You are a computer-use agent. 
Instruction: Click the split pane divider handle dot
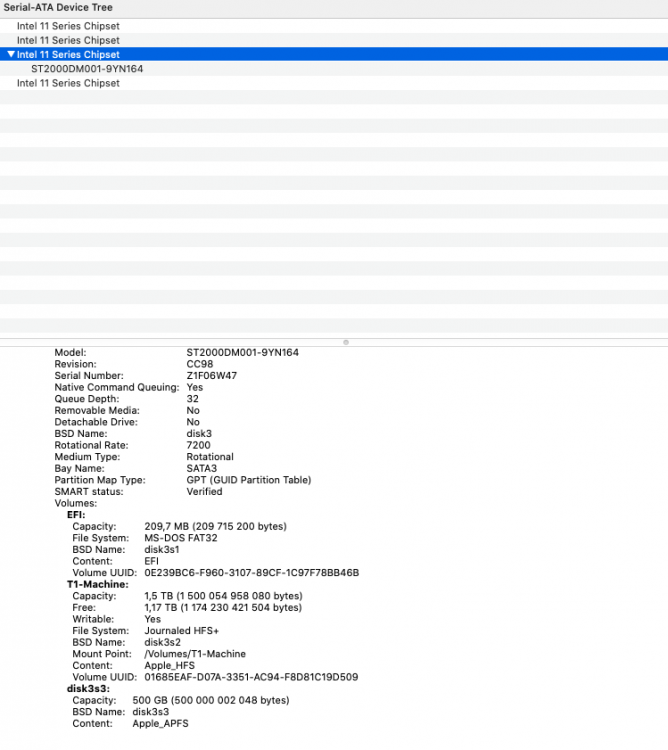pyautogui.click(x=346, y=342)
